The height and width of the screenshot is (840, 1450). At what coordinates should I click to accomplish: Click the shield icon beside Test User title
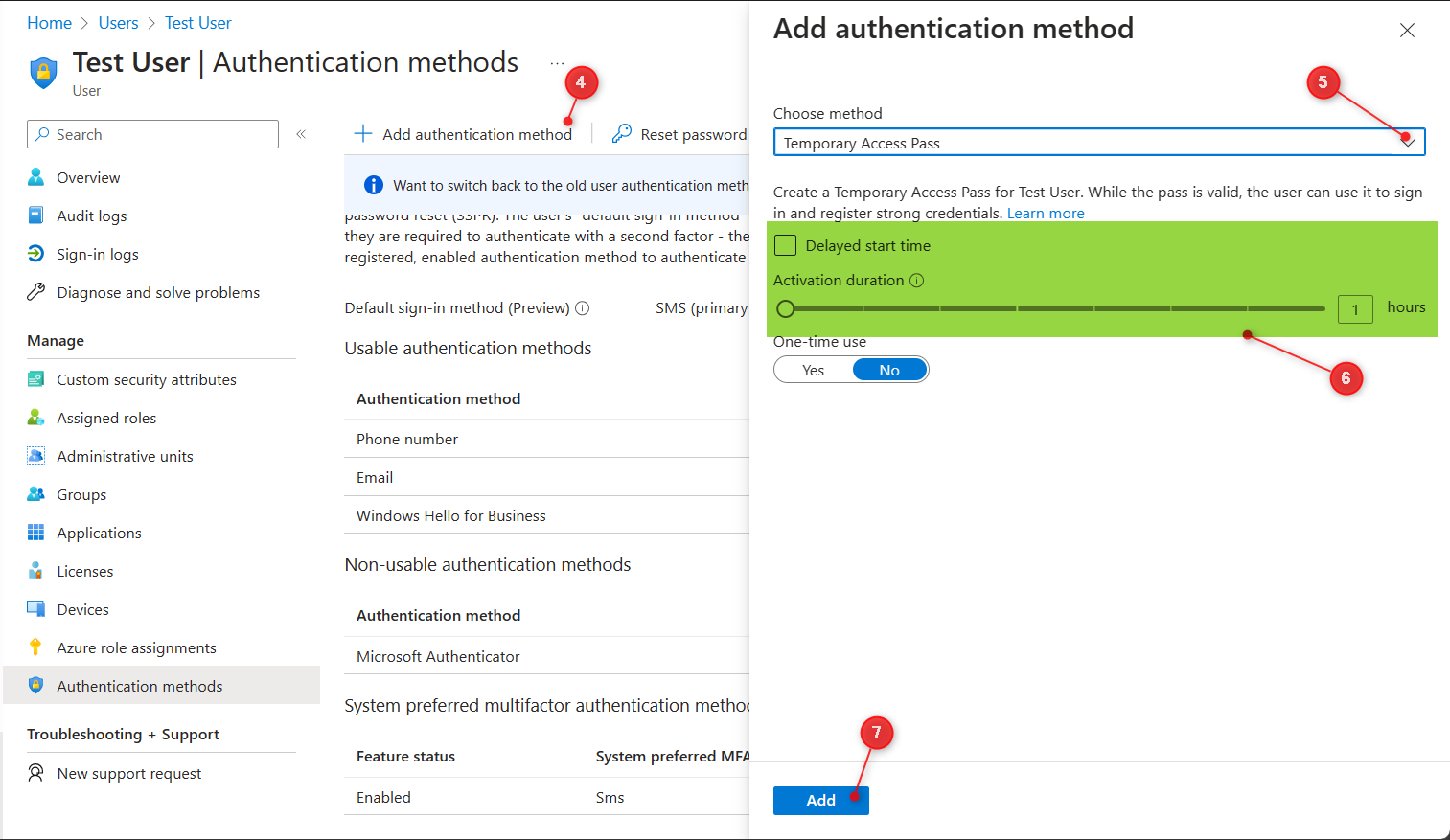point(43,73)
